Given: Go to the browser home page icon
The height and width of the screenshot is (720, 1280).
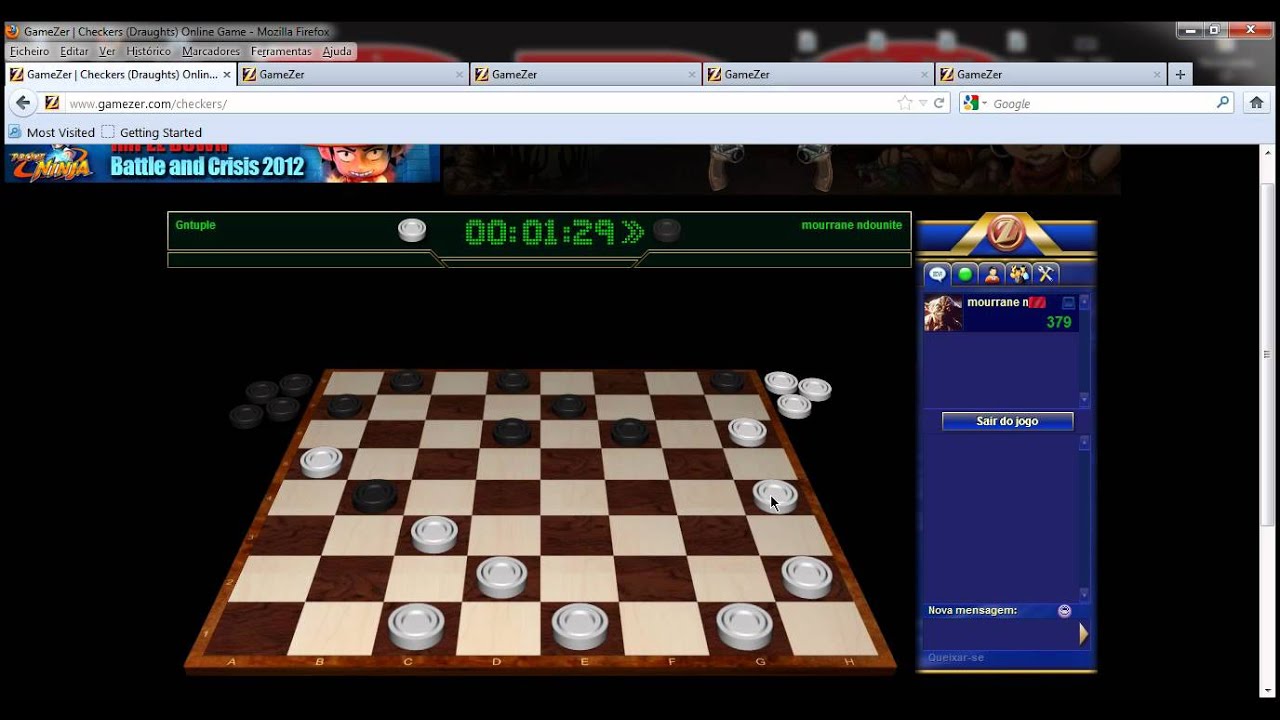Looking at the screenshot, I should pyautogui.click(x=1257, y=102).
